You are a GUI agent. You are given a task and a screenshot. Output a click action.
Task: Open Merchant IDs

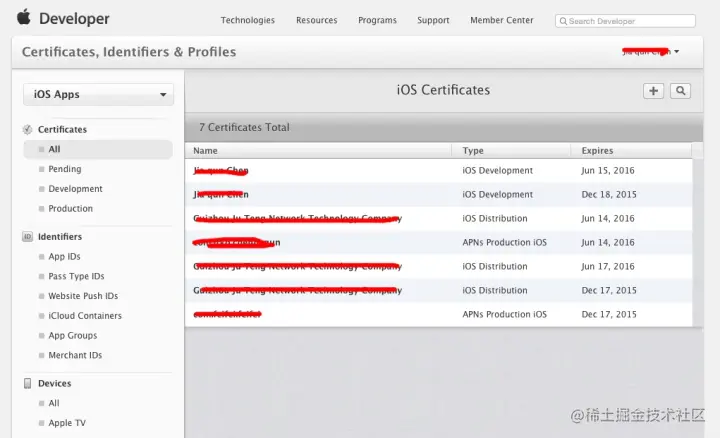pos(75,355)
